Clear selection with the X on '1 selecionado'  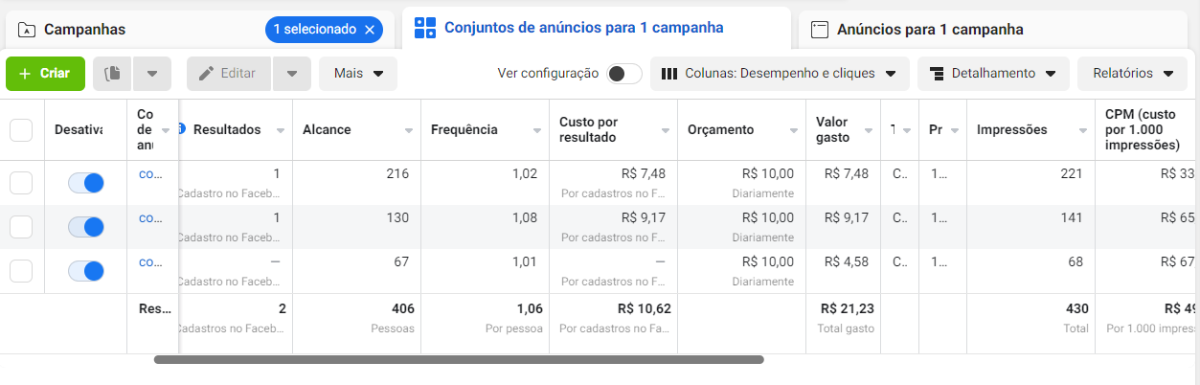pos(370,30)
